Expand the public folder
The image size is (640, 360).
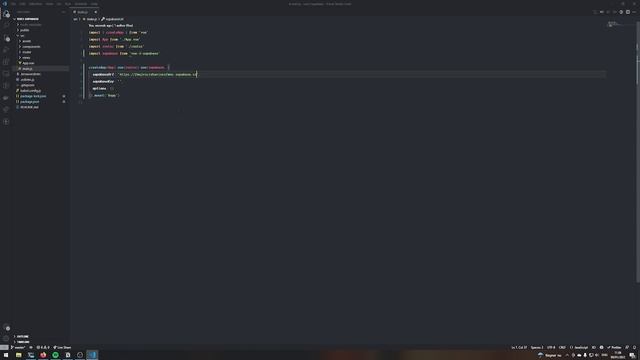coord(25,30)
